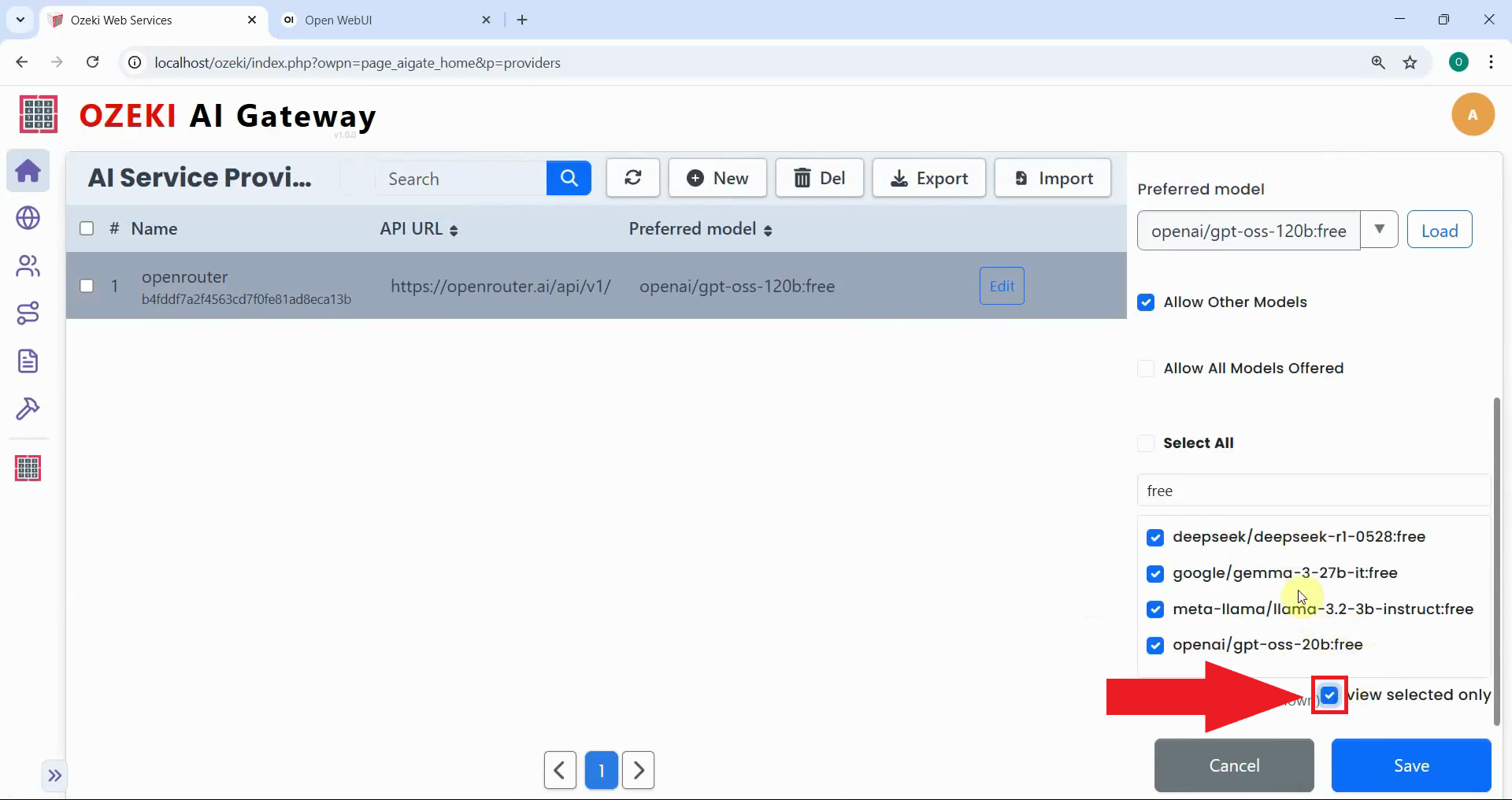The height and width of the screenshot is (800, 1512).
Task: Click the Home icon in the sidebar
Action: [x=28, y=171]
